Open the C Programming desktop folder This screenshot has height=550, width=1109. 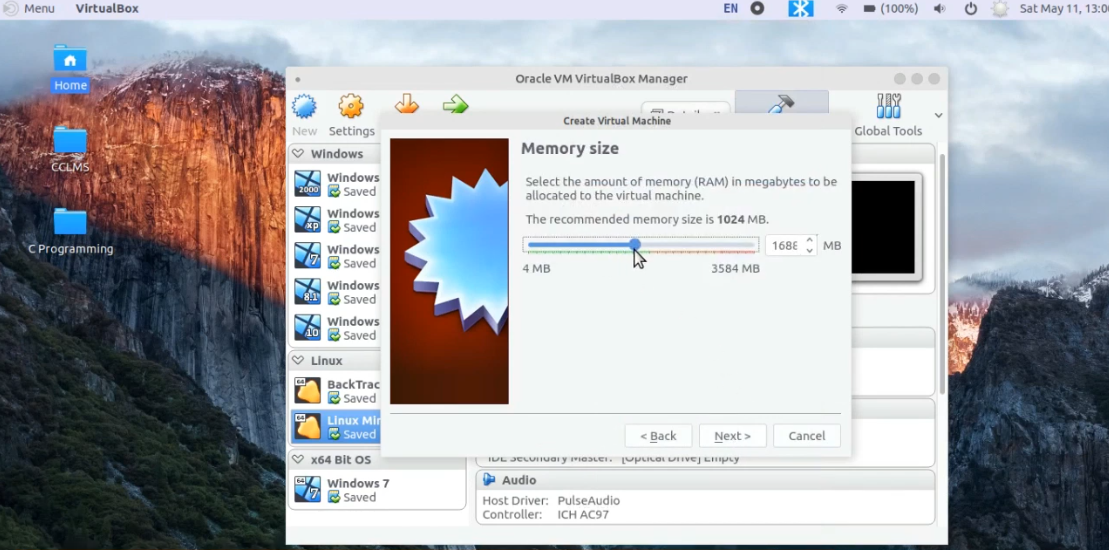point(70,231)
